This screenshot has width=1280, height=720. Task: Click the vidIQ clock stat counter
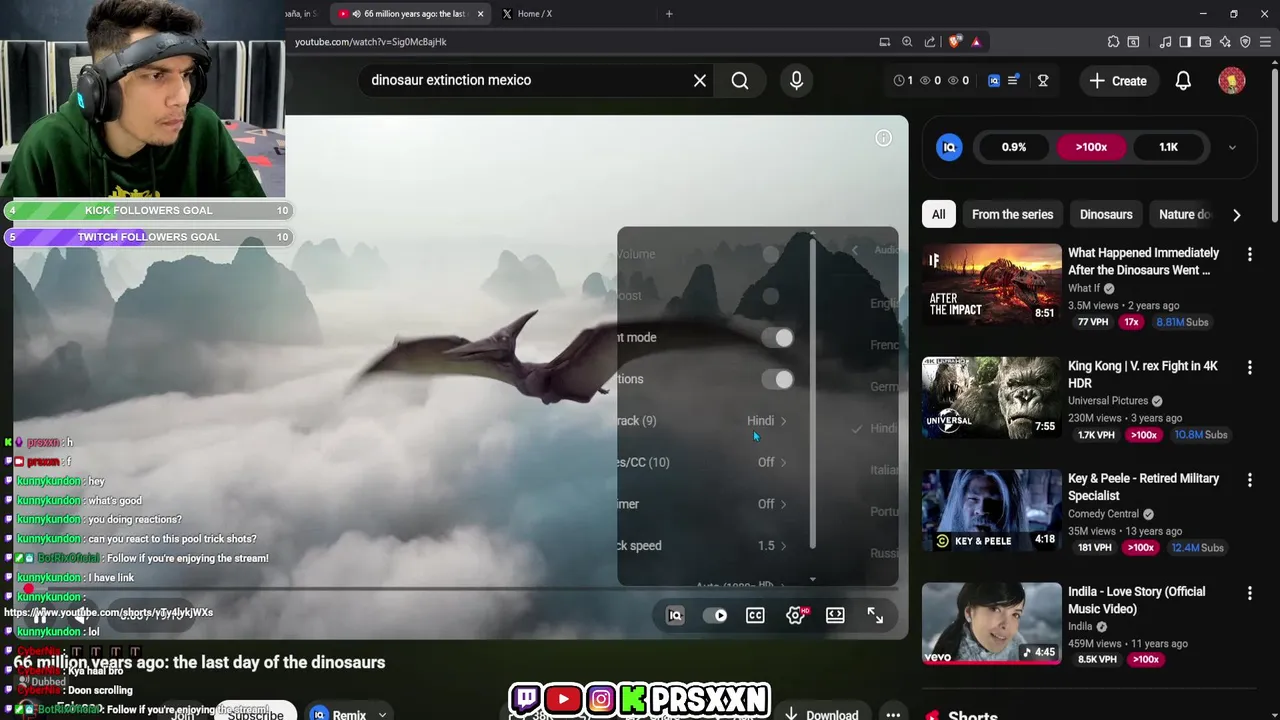pos(903,80)
